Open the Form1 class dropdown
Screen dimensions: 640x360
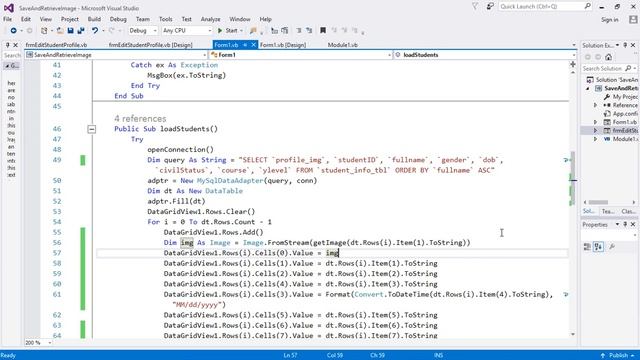[x=301, y=55]
